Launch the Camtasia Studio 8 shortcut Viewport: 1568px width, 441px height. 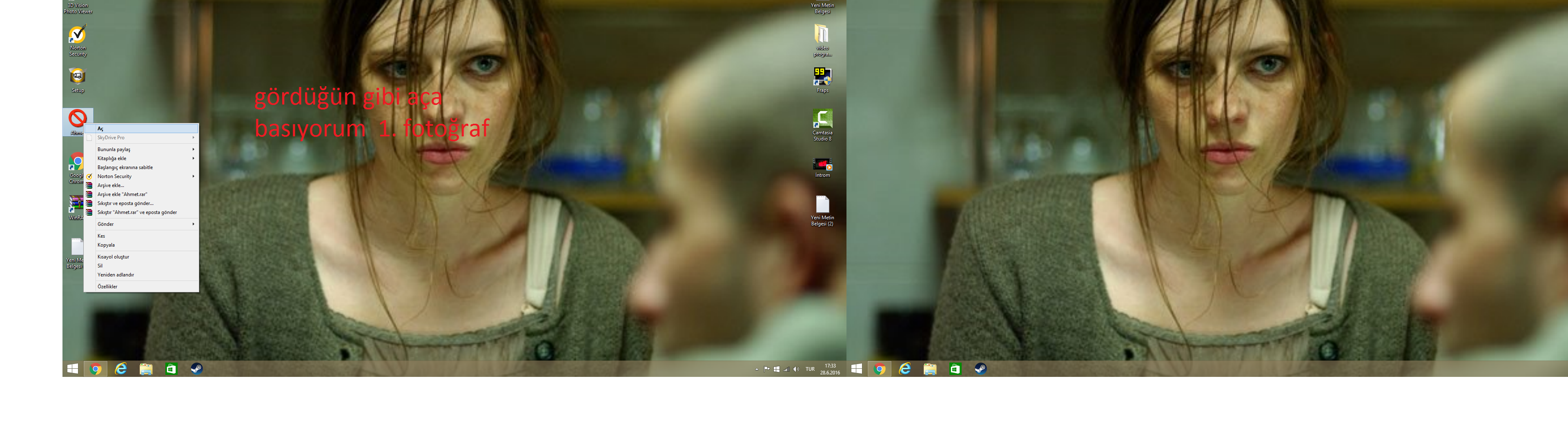click(x=822, y=119)
